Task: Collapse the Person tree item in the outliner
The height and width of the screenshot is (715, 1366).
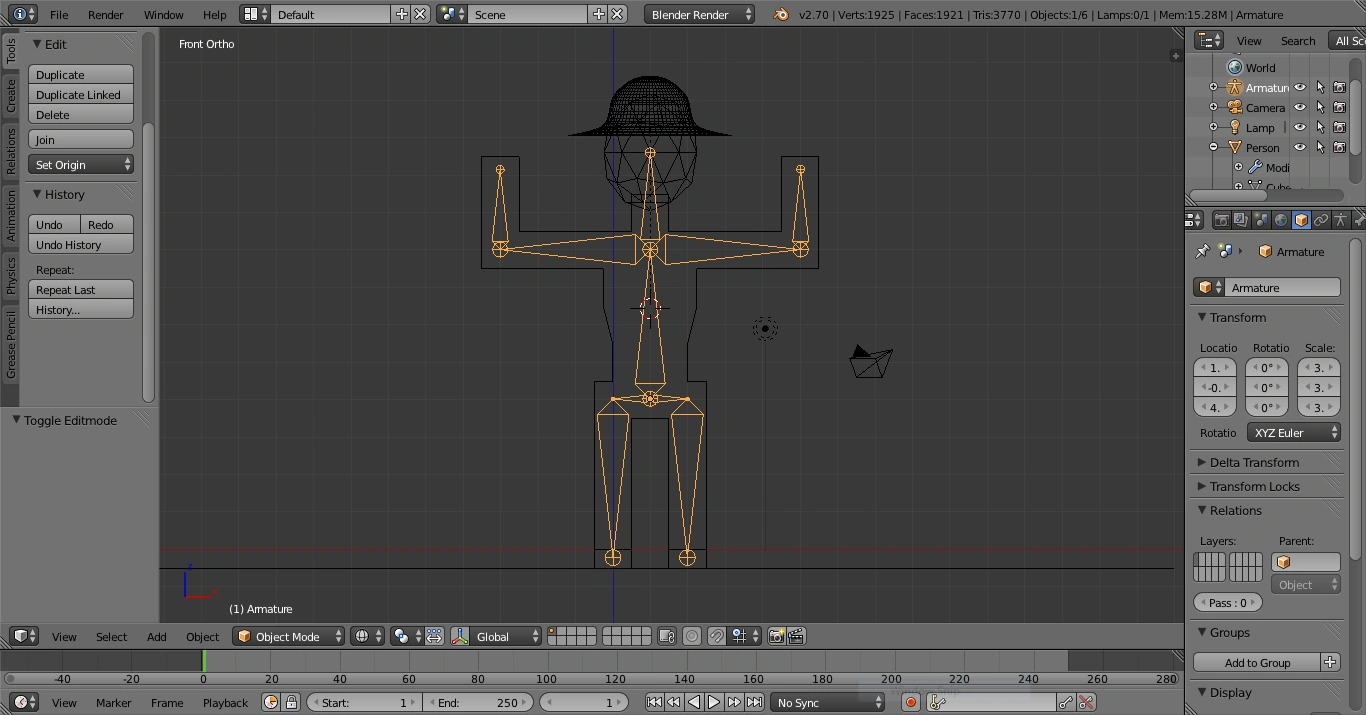Action: 1214,148
